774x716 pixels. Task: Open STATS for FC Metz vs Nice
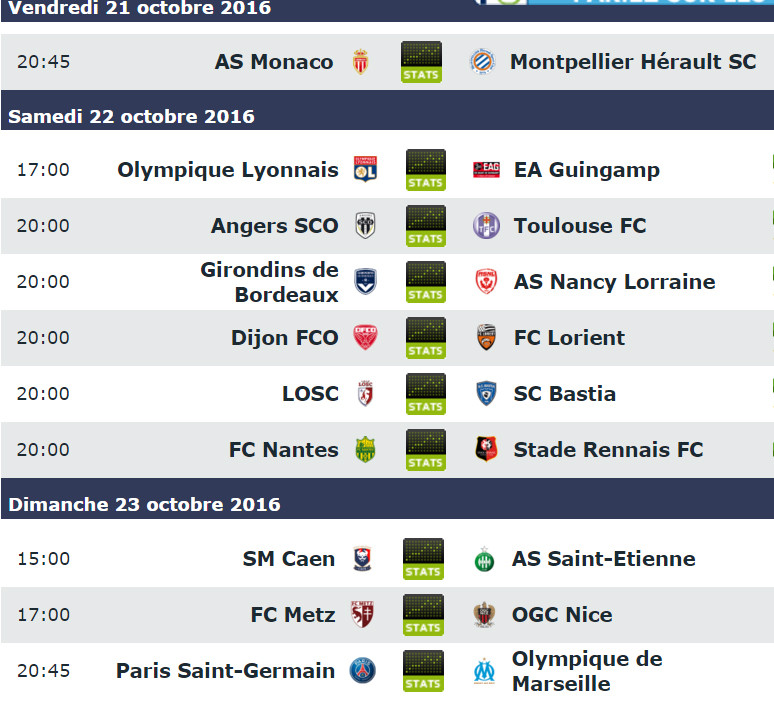pos(423,615)
